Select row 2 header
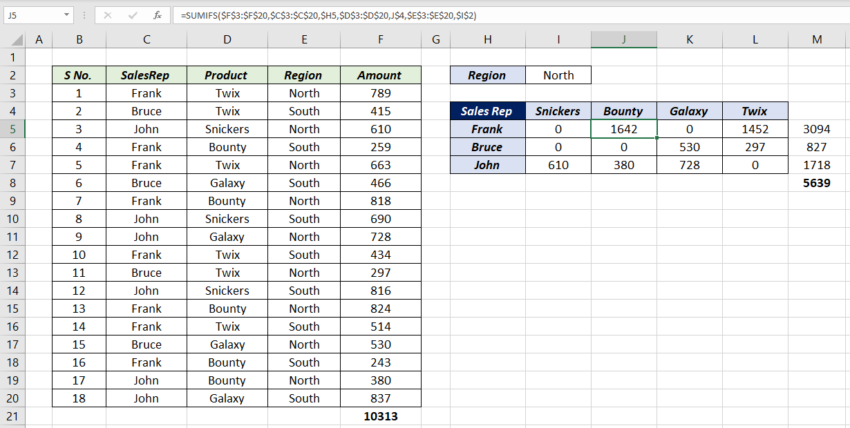The image size is (850, 428). pyautogui.click(x=12, y=75)
